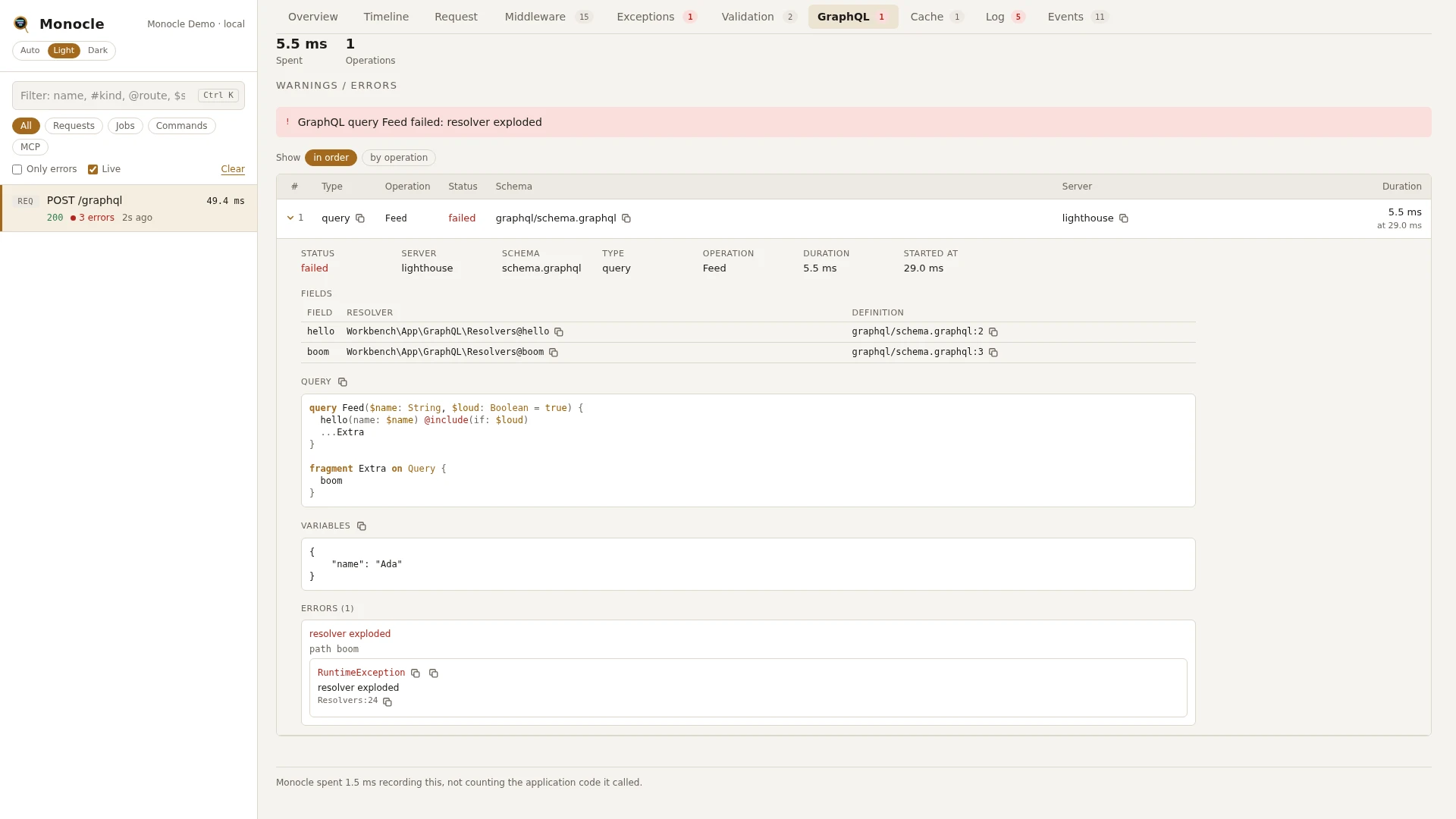Copy the Resolvers:24 location
The width and height of the screenshot is (1456, 819).
[x=388, y=702]
